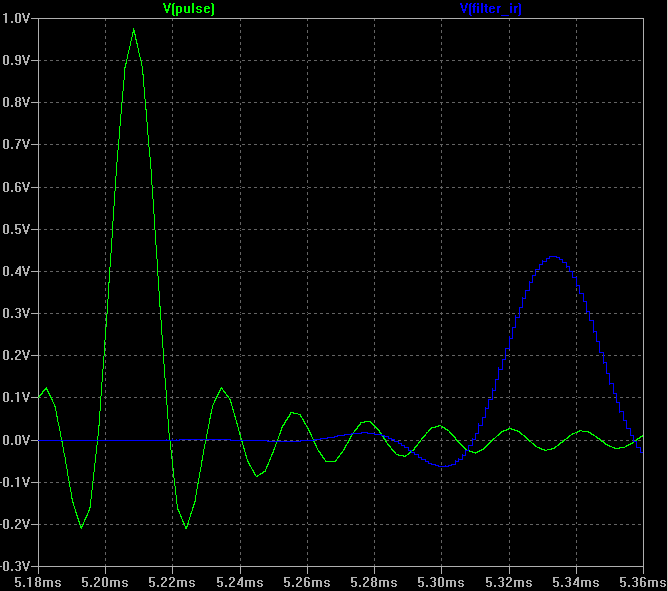668x591 pixels.
Task: Click the 0.4V axis label
Action: coord(16,271)
